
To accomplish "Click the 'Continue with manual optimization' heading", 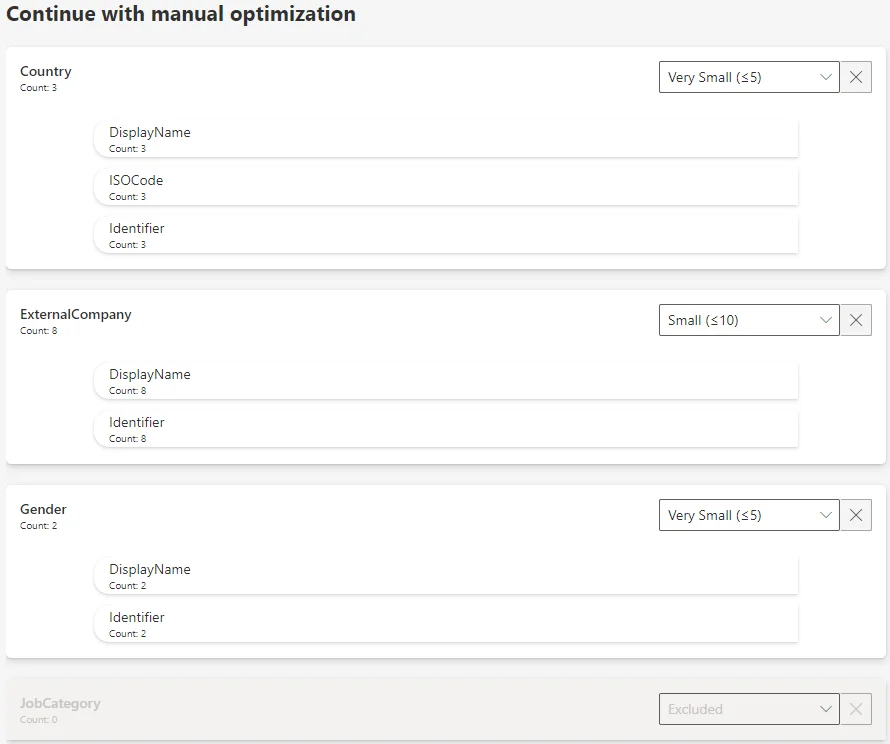I will pos(181,14).
